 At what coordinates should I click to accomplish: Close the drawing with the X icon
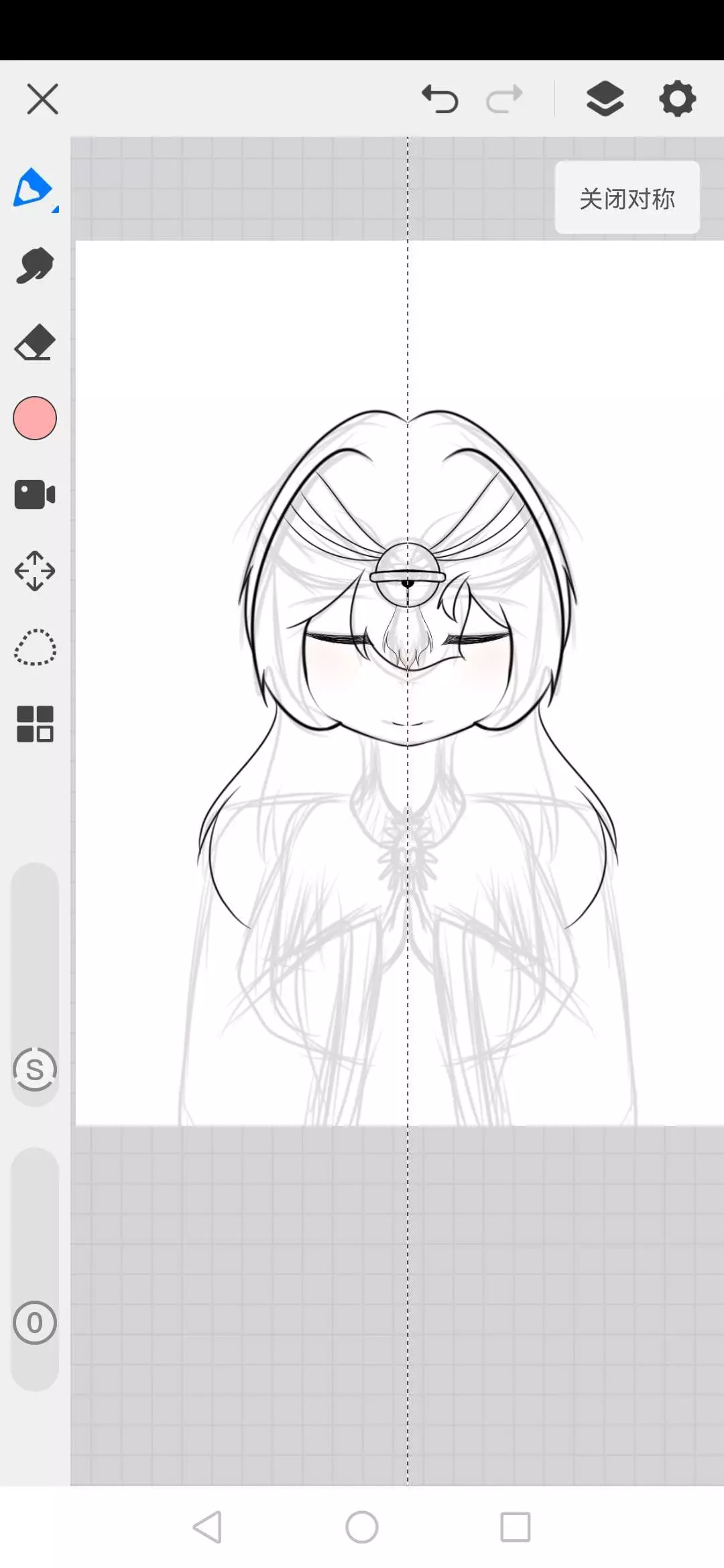point(42,99)
